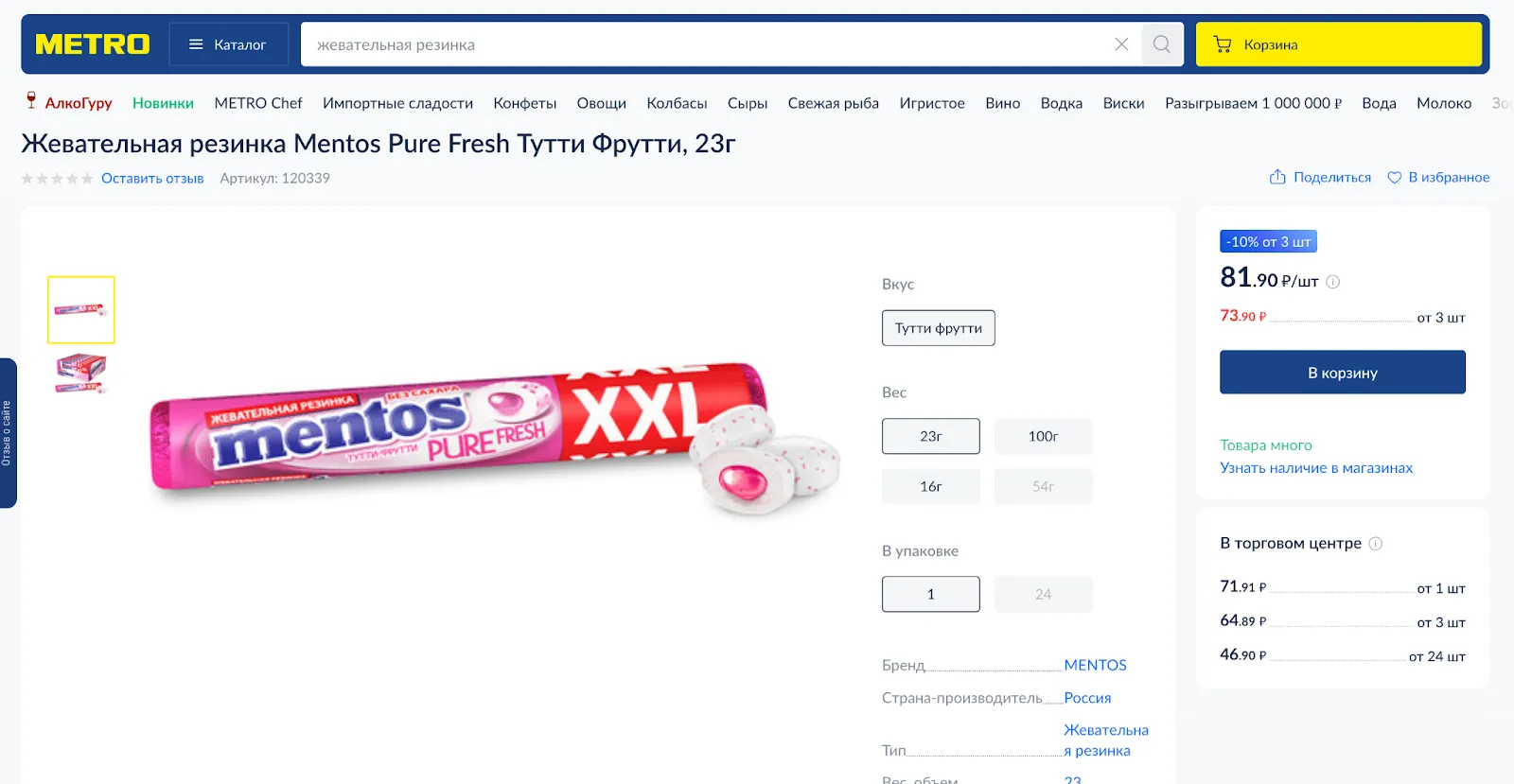
Task: Click info icon beside В торговом центре
Action: pyautogui.click(x=1376, y=544)
